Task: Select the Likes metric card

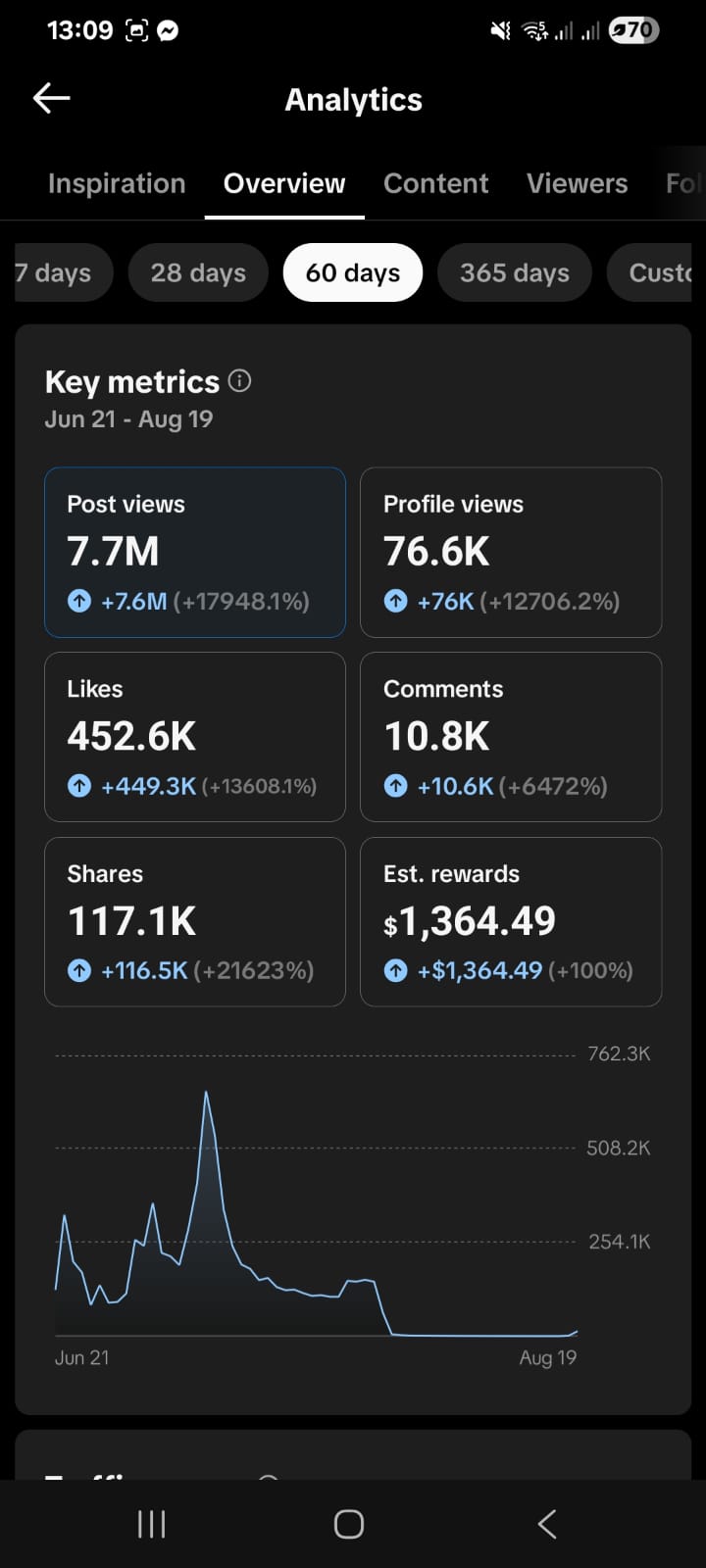Action: click(x=195, y=737)
